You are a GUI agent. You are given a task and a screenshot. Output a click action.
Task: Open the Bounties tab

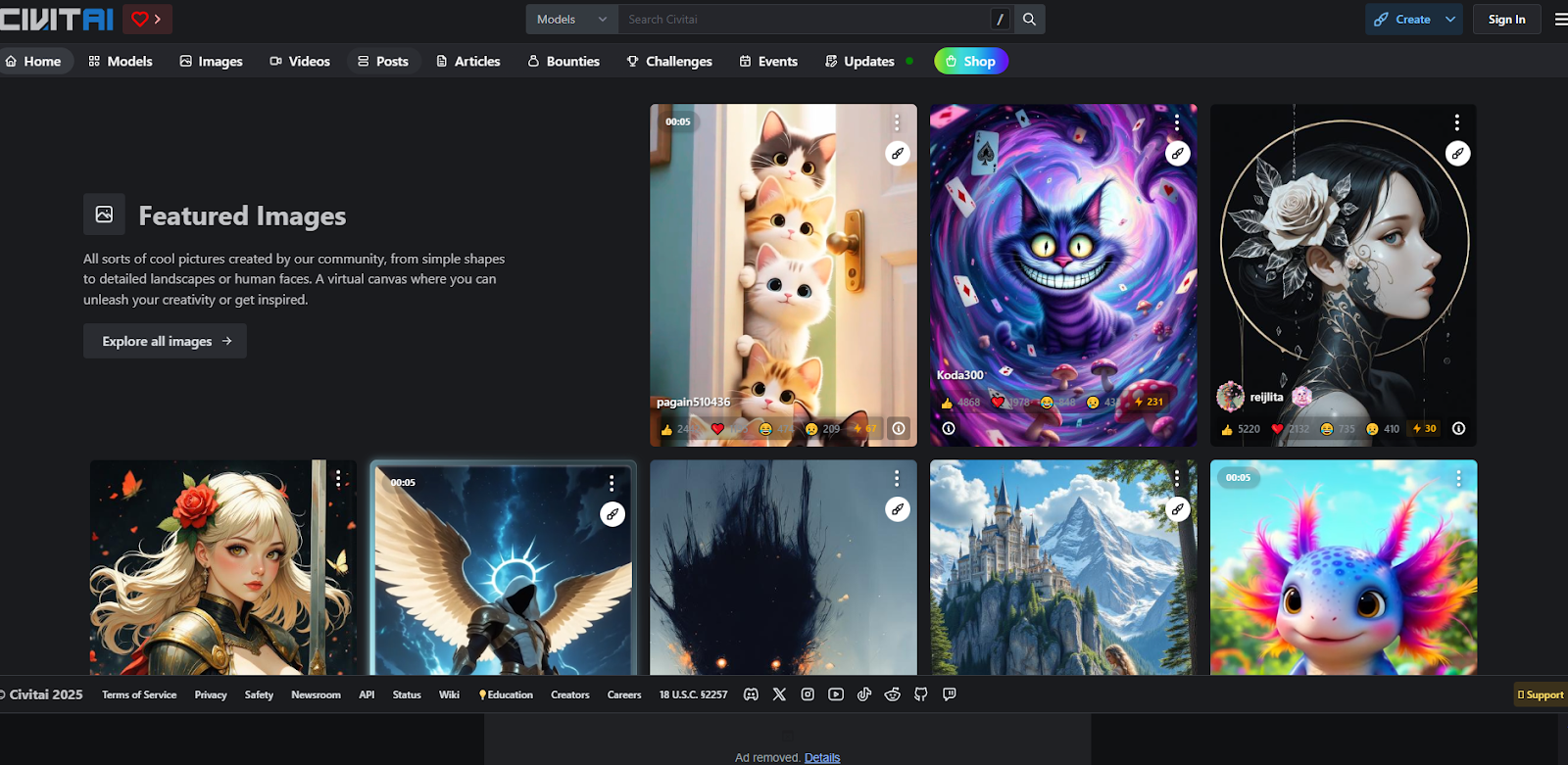563,61
